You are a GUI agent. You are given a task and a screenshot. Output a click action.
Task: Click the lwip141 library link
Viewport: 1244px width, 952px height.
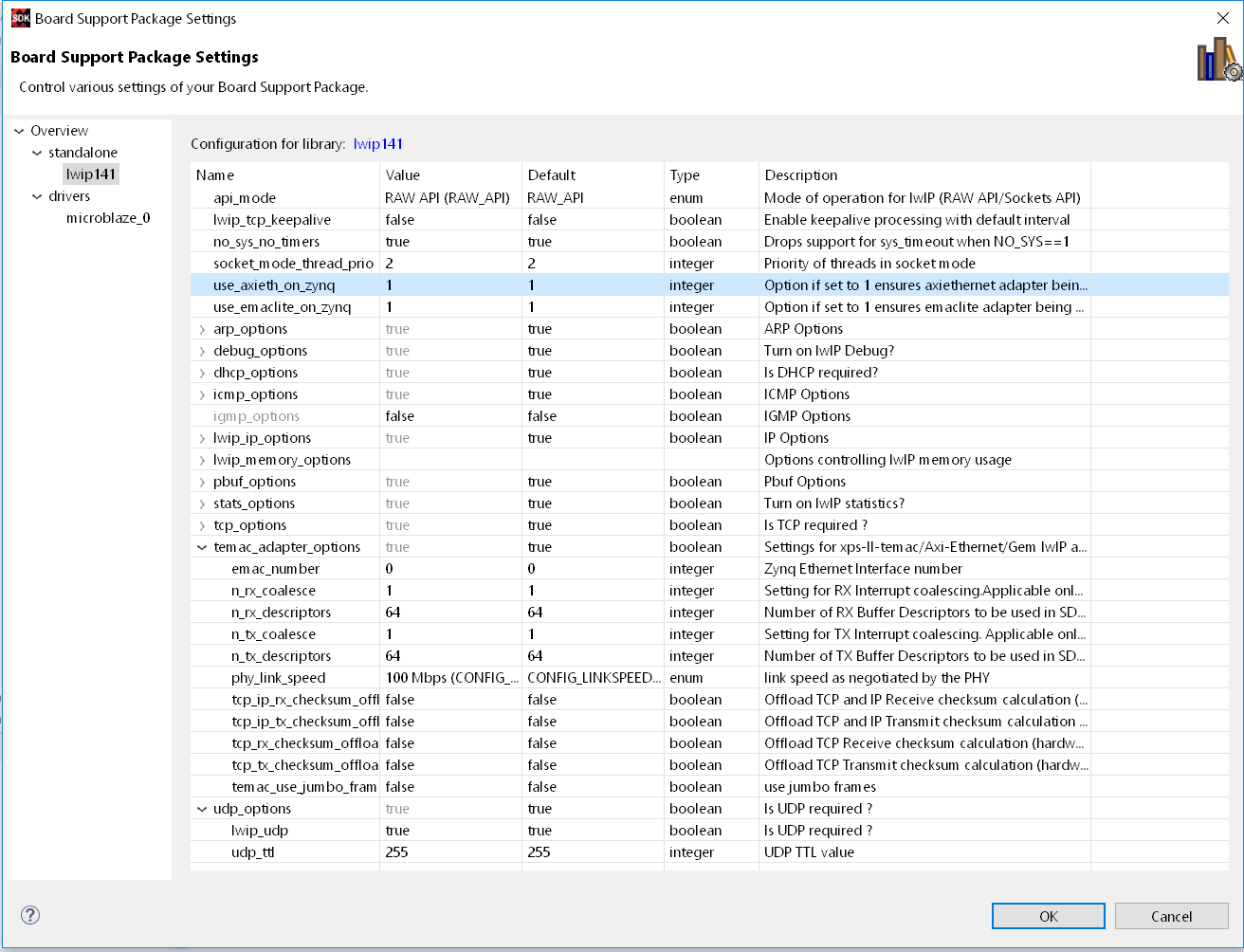pyautogui.click(x=378, y=144)
